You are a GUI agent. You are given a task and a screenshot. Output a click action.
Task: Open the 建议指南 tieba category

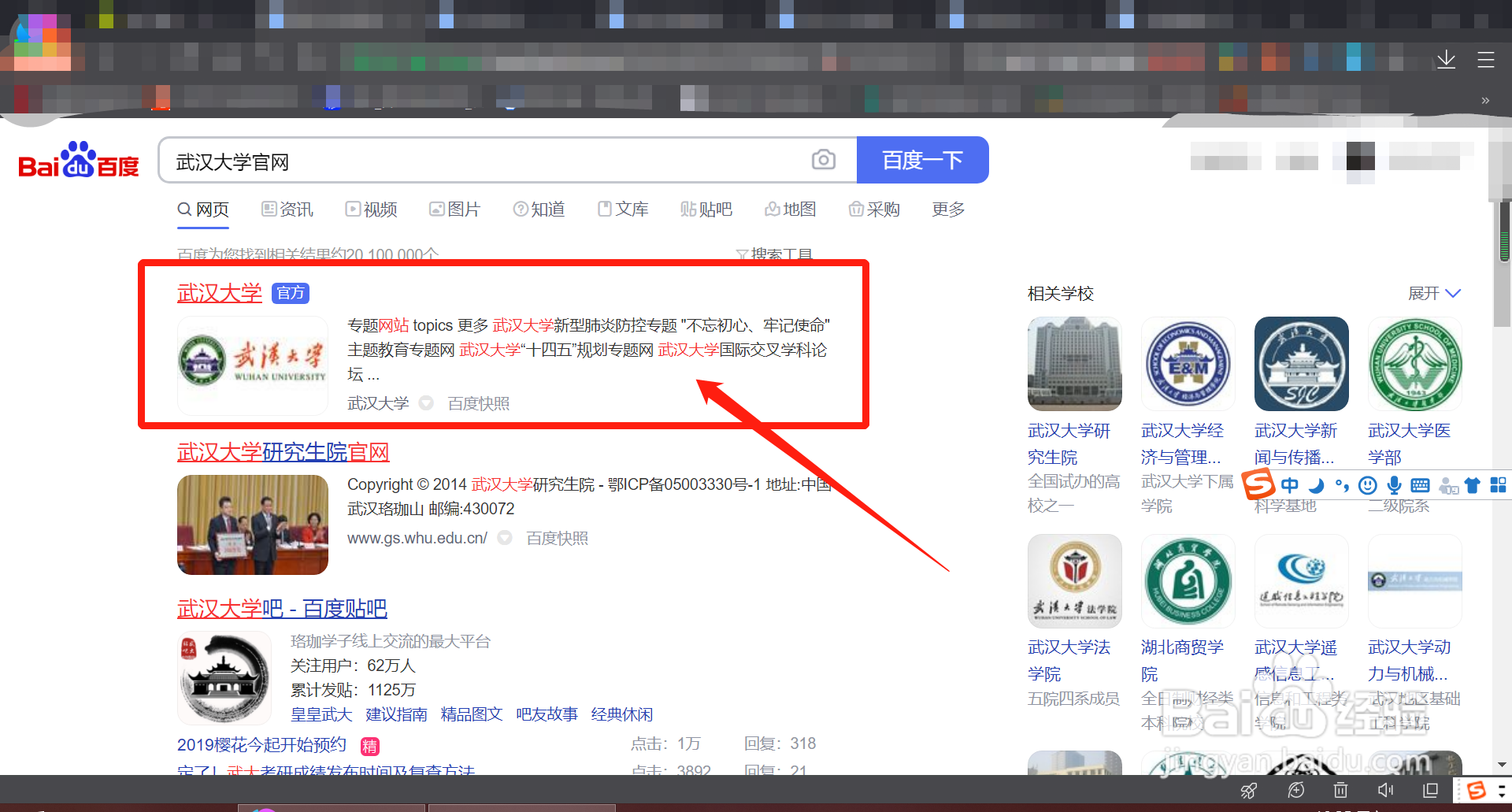(396, 714)
